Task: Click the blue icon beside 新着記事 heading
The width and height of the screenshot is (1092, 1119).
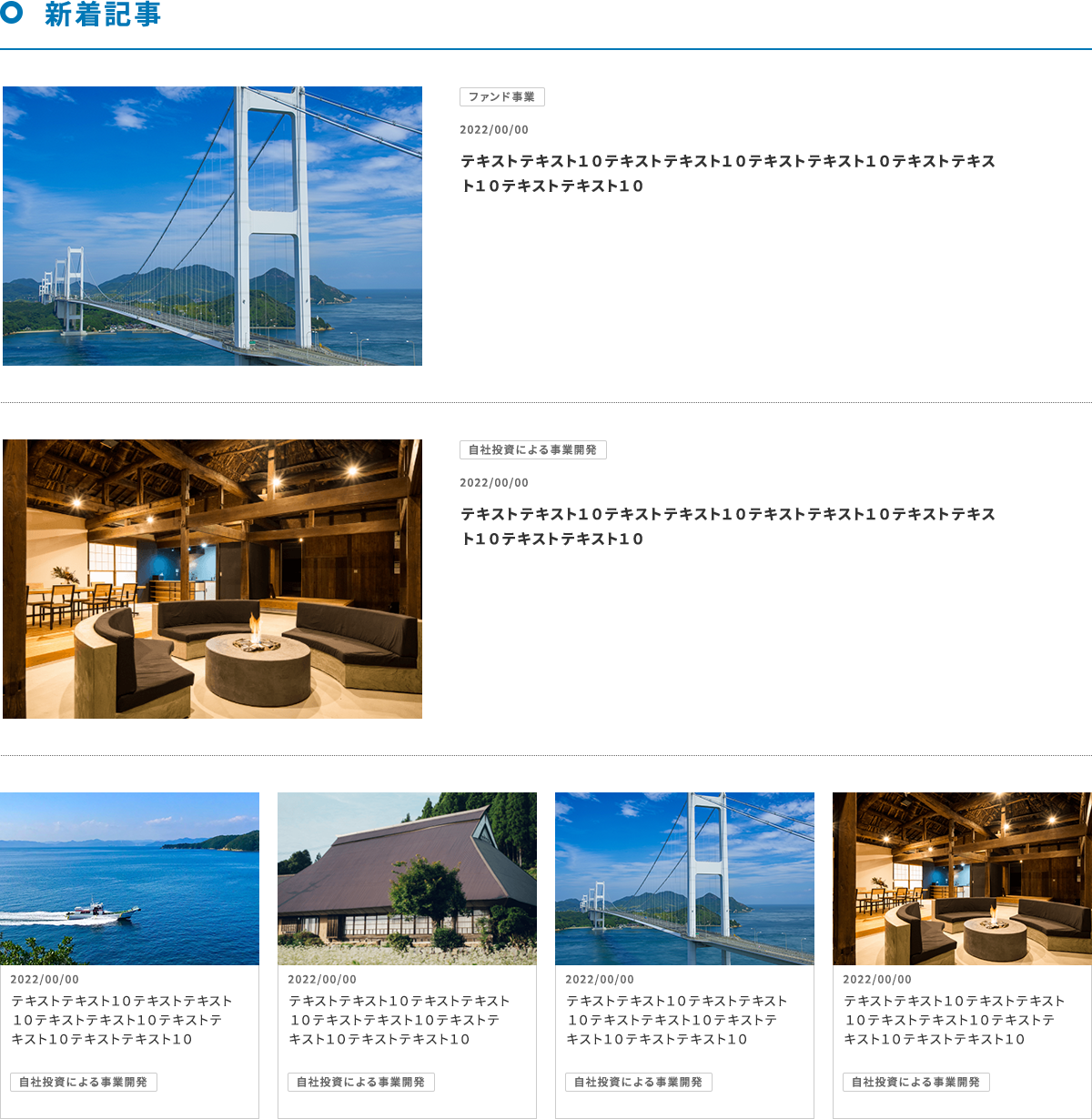Action: pyautogui.click(x=11, y=14)
